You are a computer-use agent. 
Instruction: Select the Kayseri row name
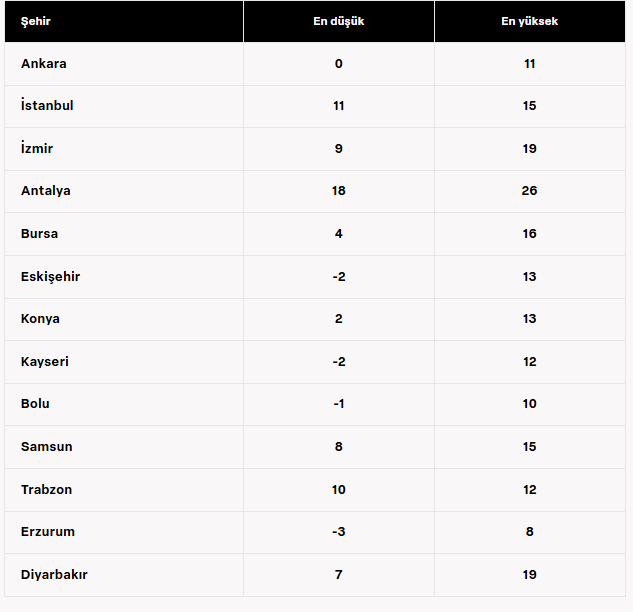(45, 362)
